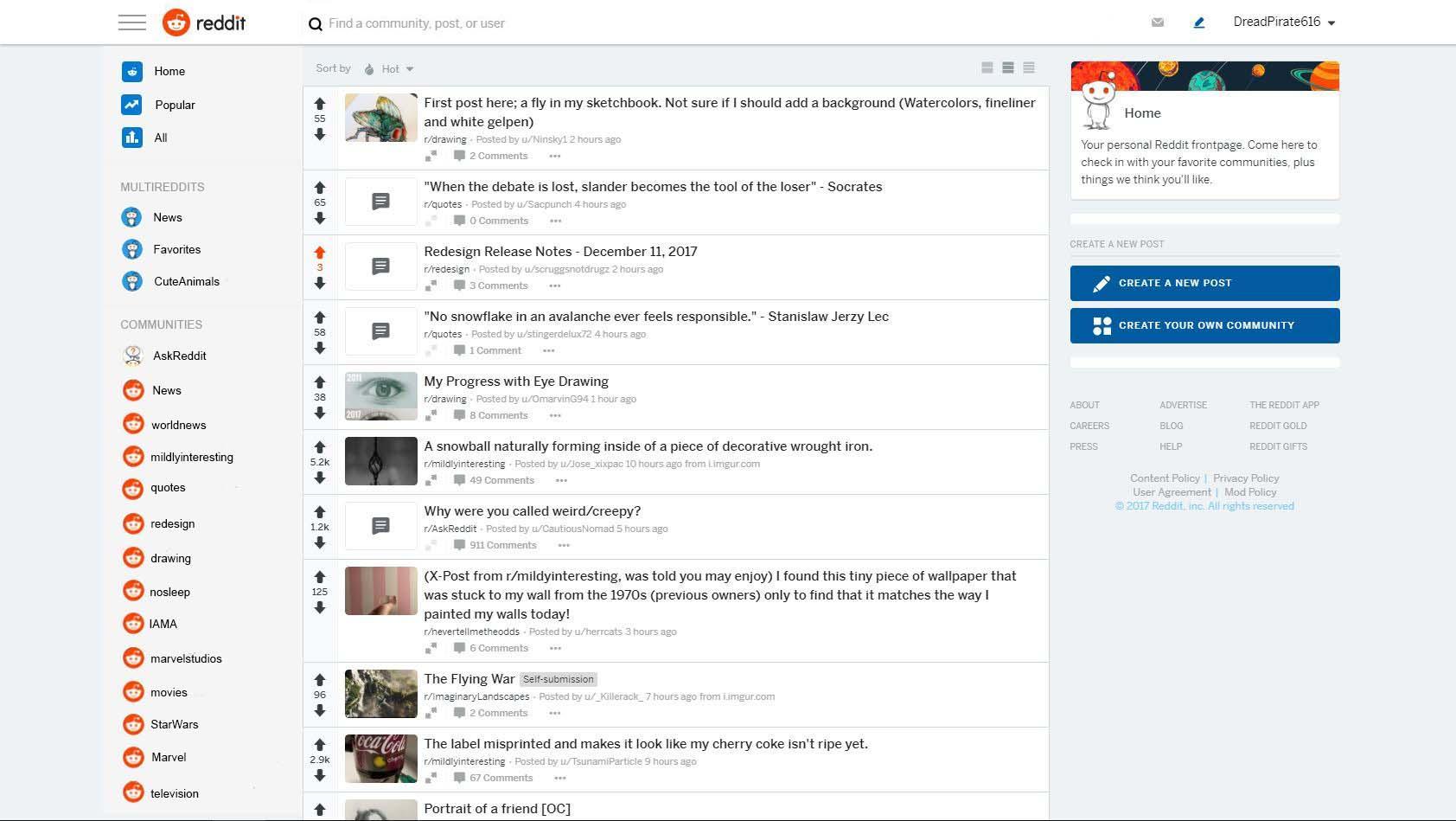Image resolution: width=1456 pixels, height=821 pixels.
Task: Expand the DreadPirate616 account dropdown
Action: point(1285,22)
